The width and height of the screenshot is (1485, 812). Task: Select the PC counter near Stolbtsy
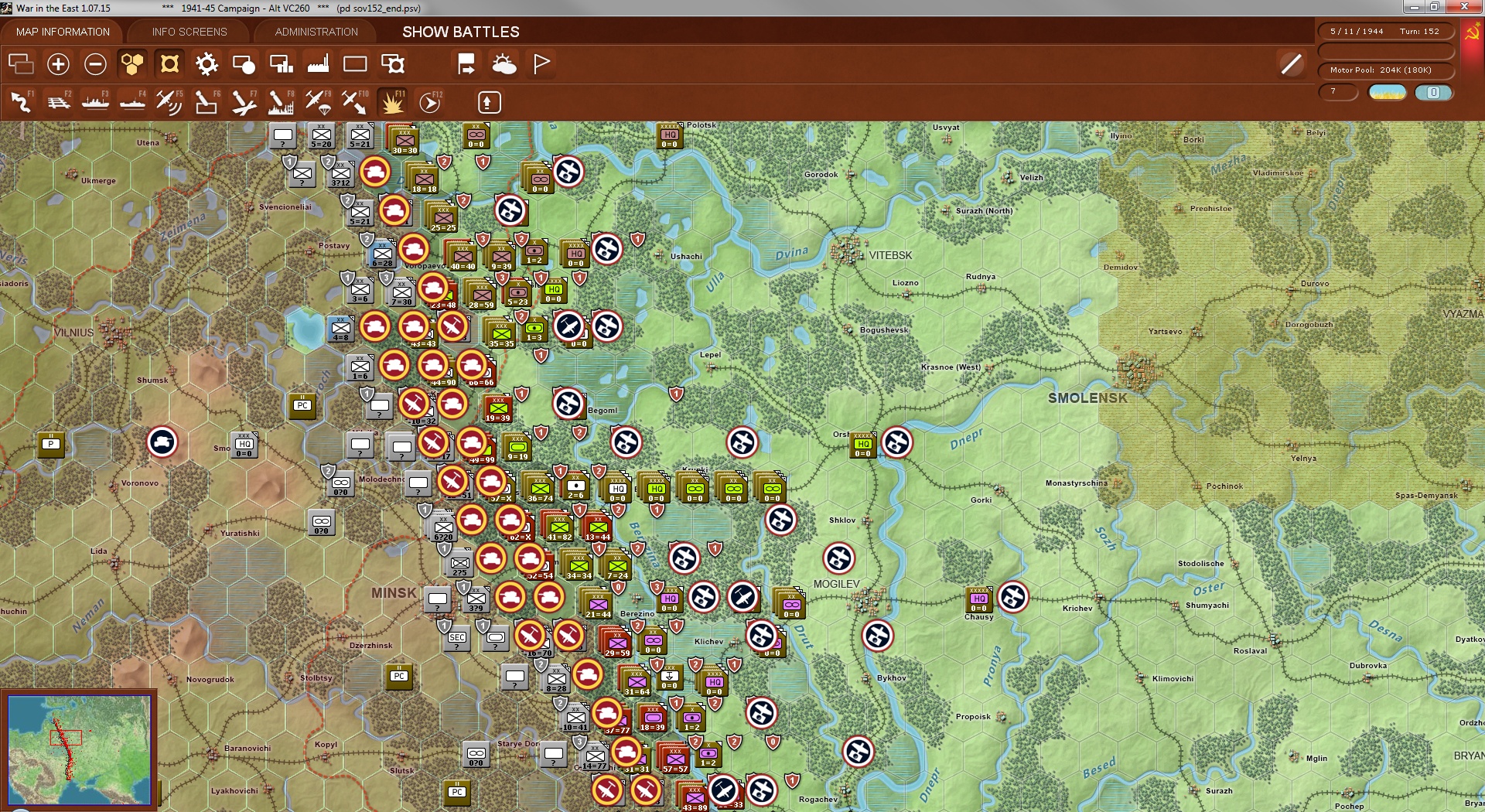coord(399,677)
